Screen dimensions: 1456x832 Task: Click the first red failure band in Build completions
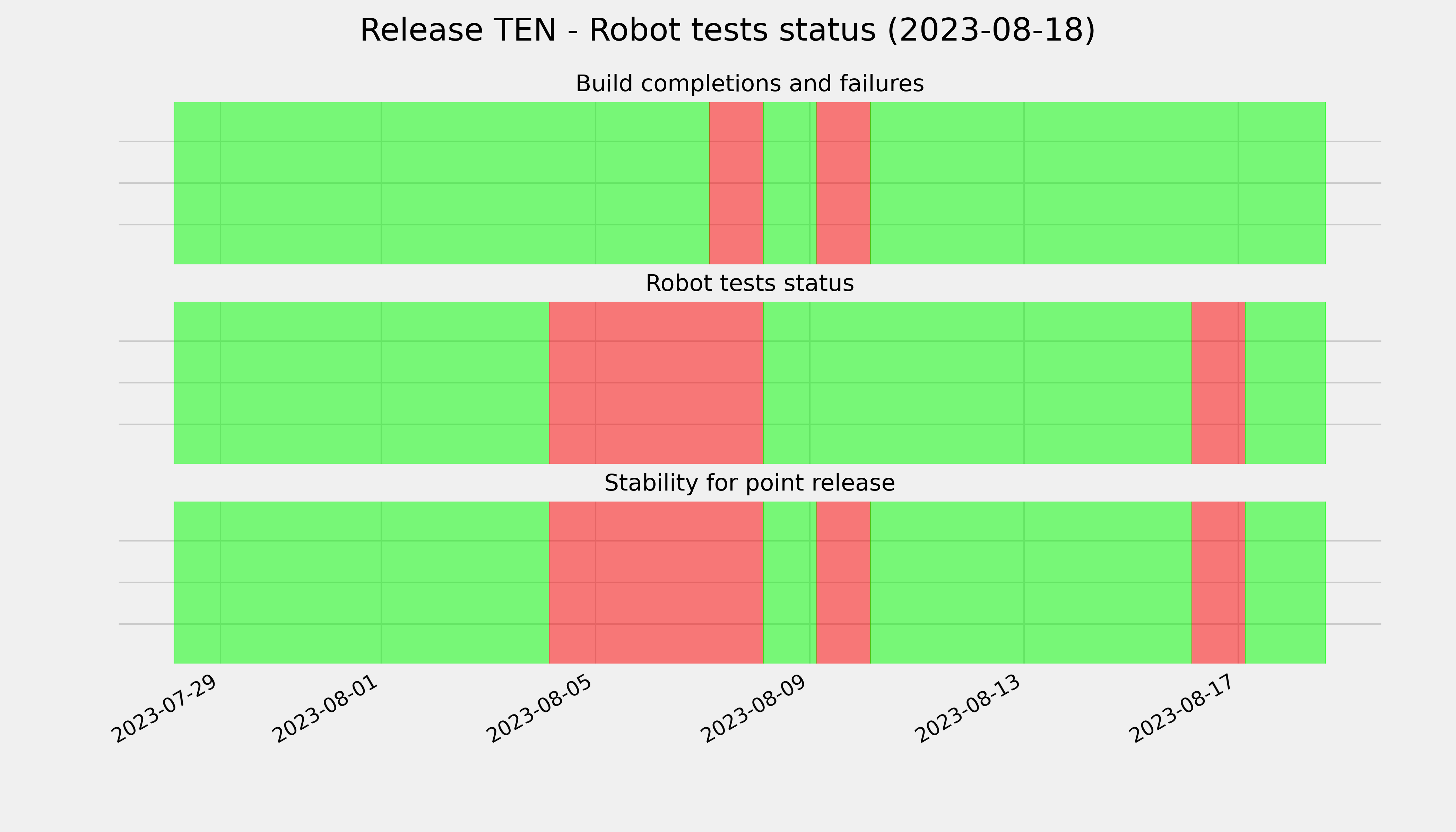(737, 183)
